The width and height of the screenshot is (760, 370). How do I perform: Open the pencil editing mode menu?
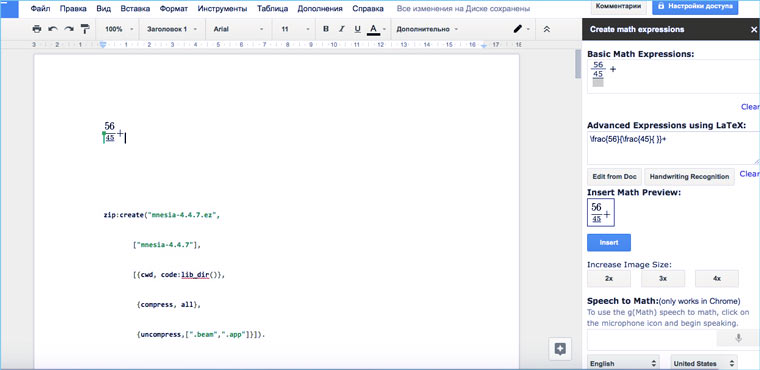(522, 29)
